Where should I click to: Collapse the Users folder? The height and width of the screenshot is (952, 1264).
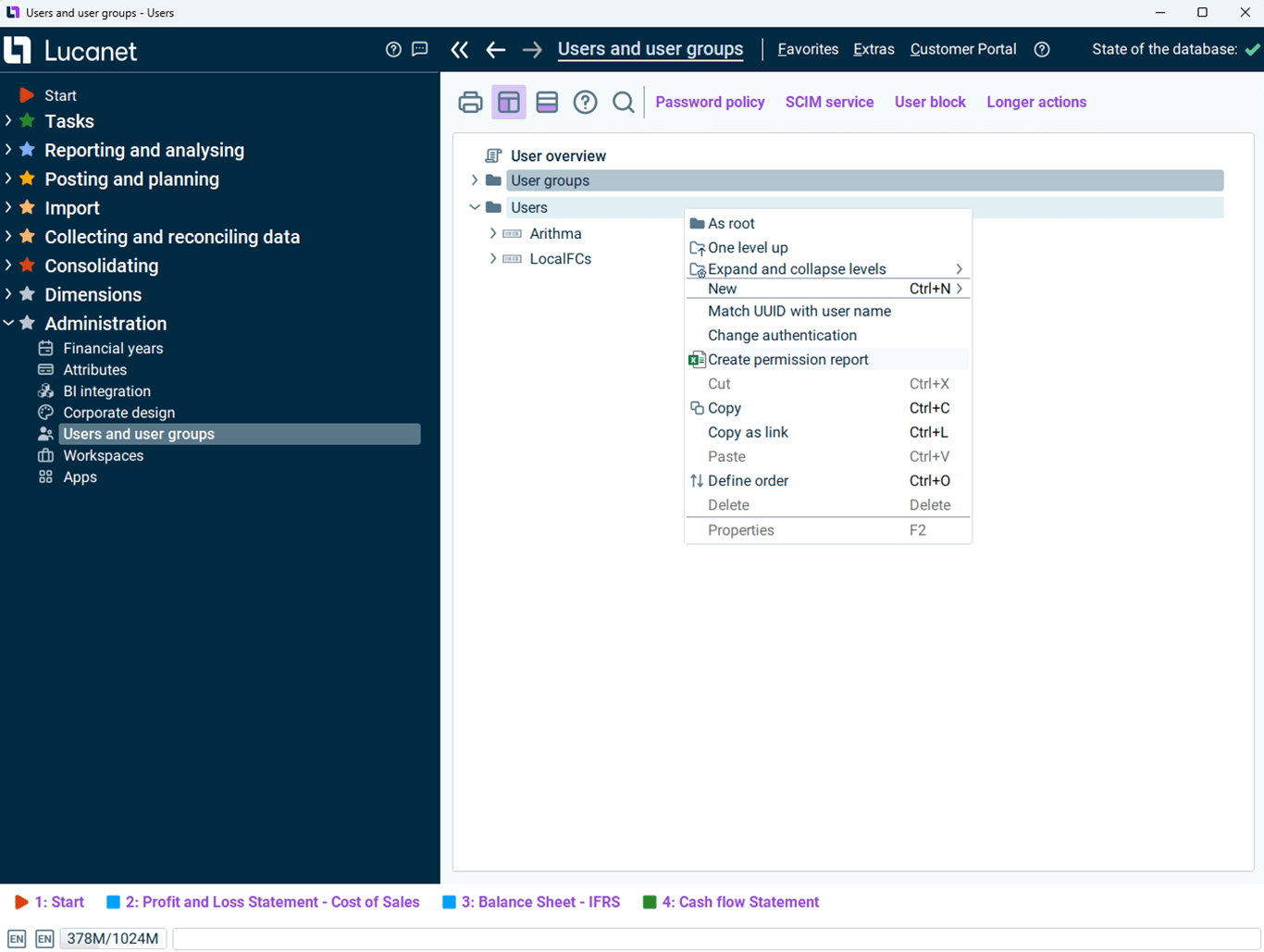tap(475, 207)
